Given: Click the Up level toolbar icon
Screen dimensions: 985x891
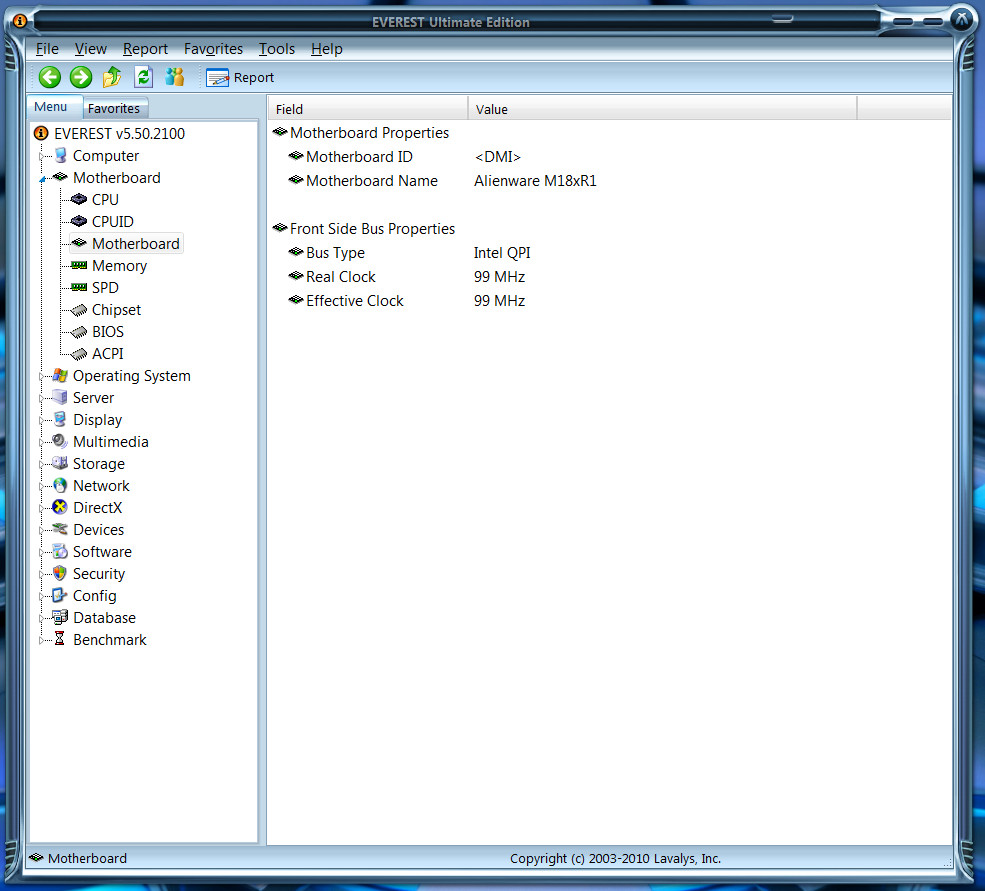Looking at the screenshot, I should pyautogui.click(x=112, y=77).
